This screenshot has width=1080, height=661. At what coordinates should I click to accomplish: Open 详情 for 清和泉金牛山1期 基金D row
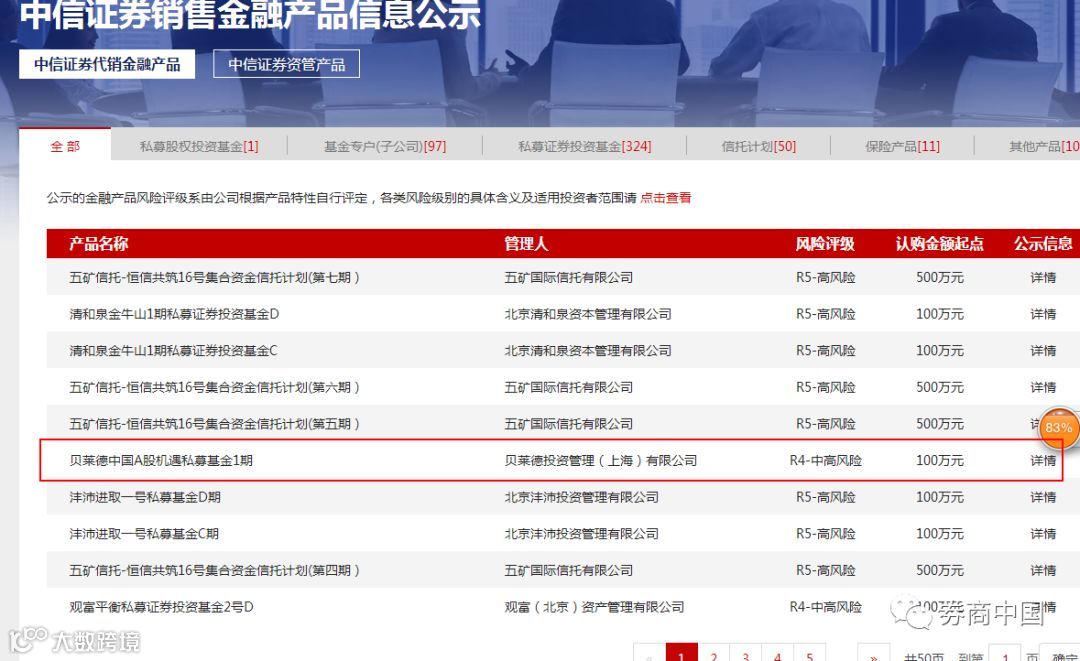(x=1043, y=314)
